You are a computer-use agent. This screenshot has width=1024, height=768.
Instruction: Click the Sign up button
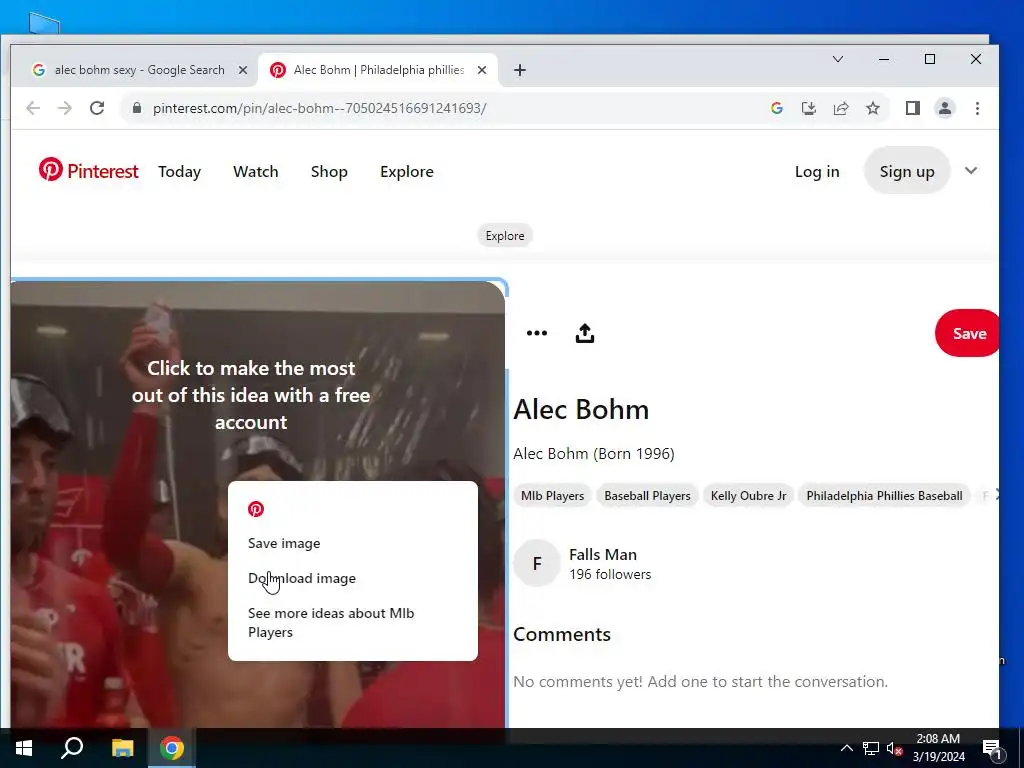pos(907,170)
